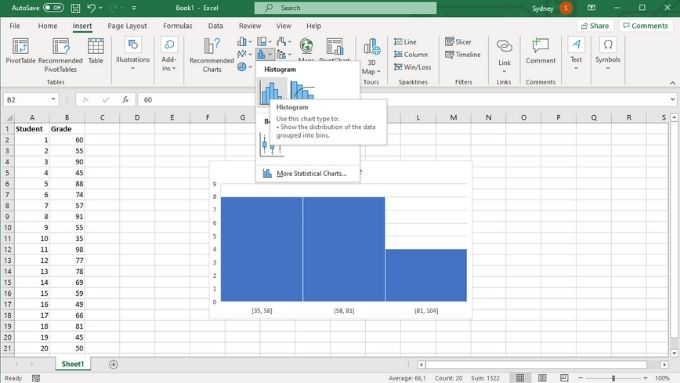Click the Sydney account avatar
Image resolution: width=680 pixels, height=383 pixels.
pyautogui.click(x=566, y=8)
